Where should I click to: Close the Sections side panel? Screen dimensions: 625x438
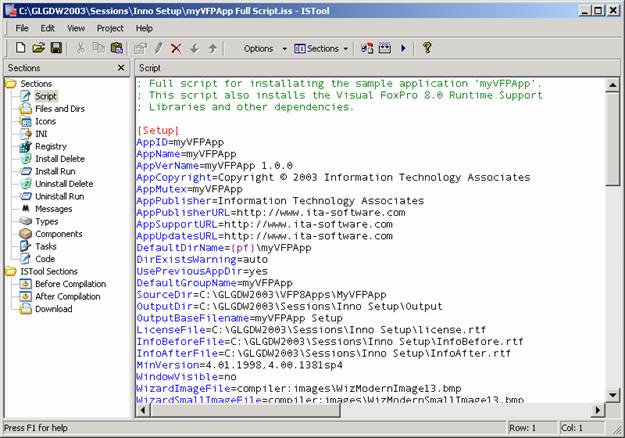121,68
